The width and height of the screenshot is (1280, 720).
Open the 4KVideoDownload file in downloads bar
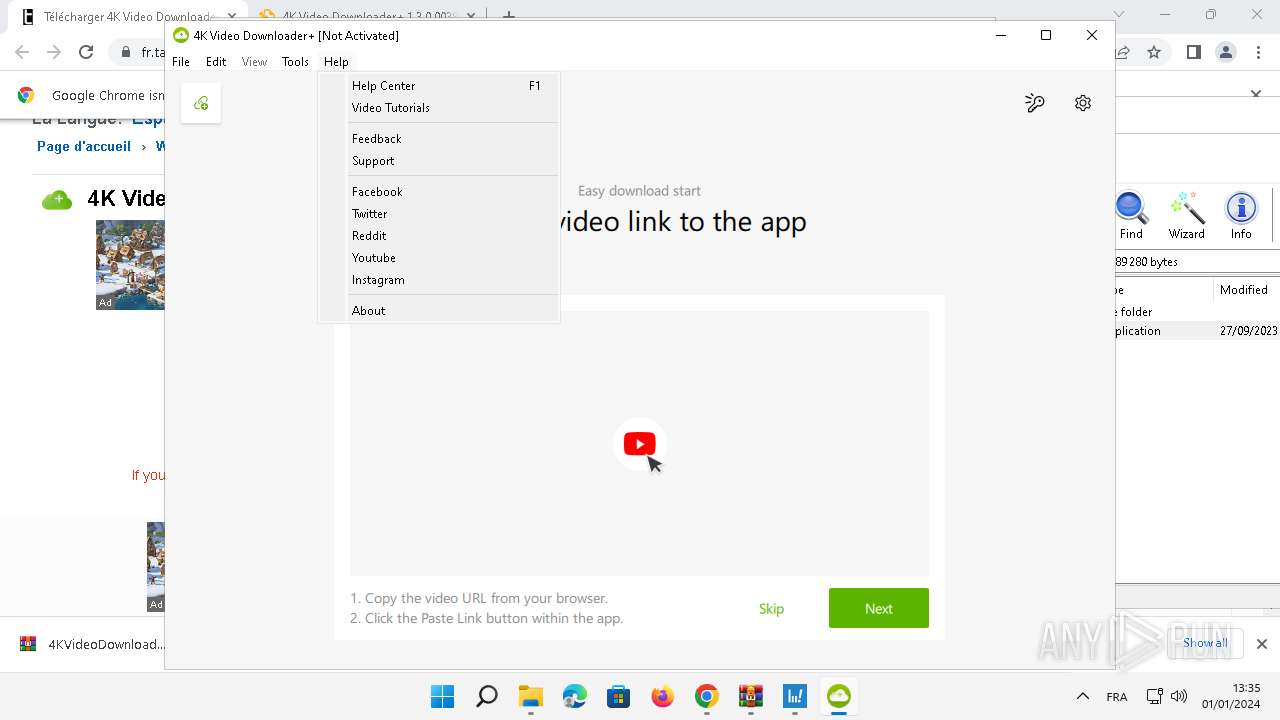click(x=92, y=644)
